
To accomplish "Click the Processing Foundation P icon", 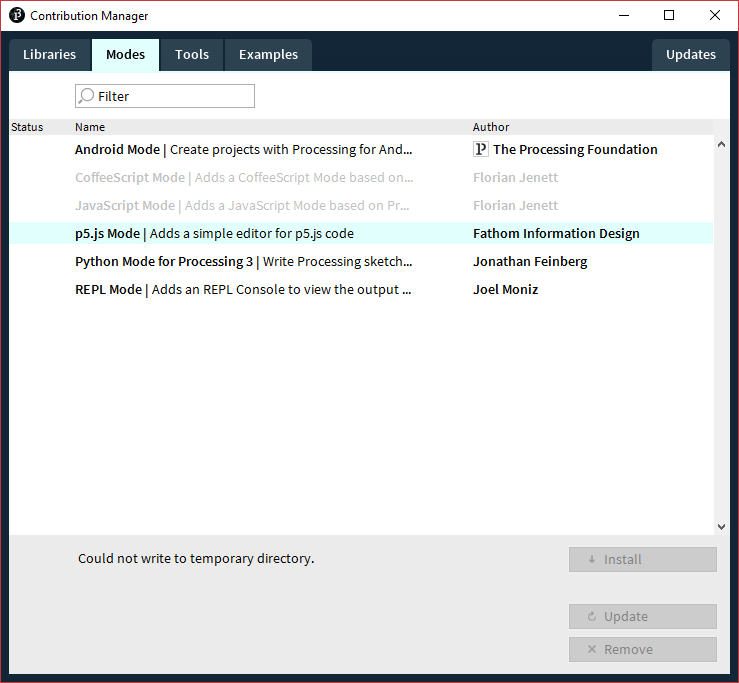I will click(480, 149).
